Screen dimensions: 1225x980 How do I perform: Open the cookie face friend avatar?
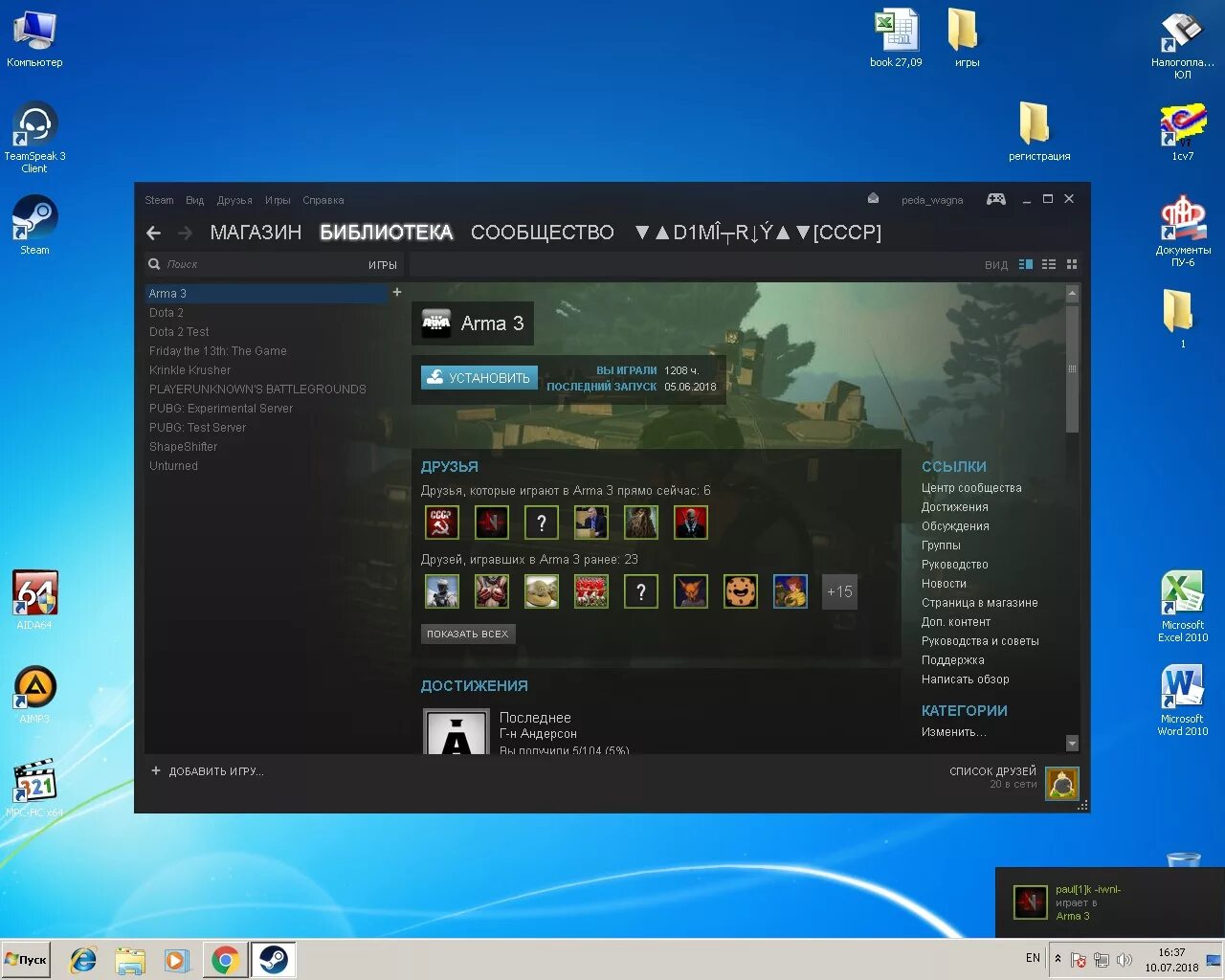coord(740,591)
